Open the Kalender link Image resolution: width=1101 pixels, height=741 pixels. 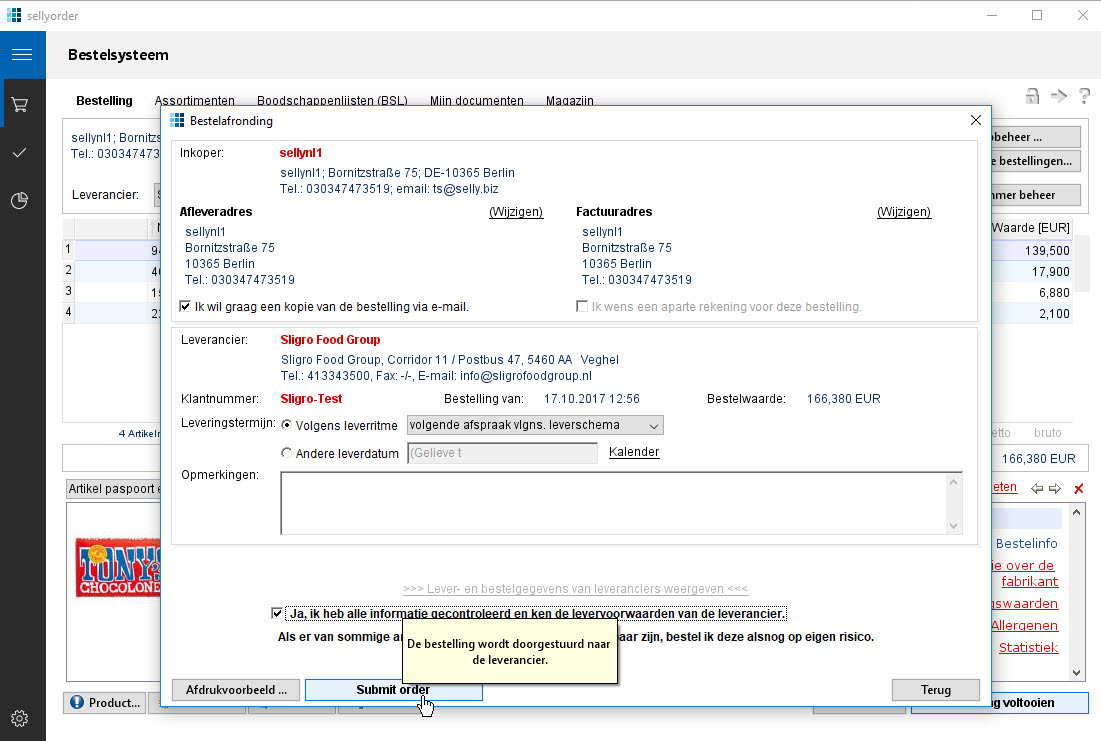click(x=634, y=452)
